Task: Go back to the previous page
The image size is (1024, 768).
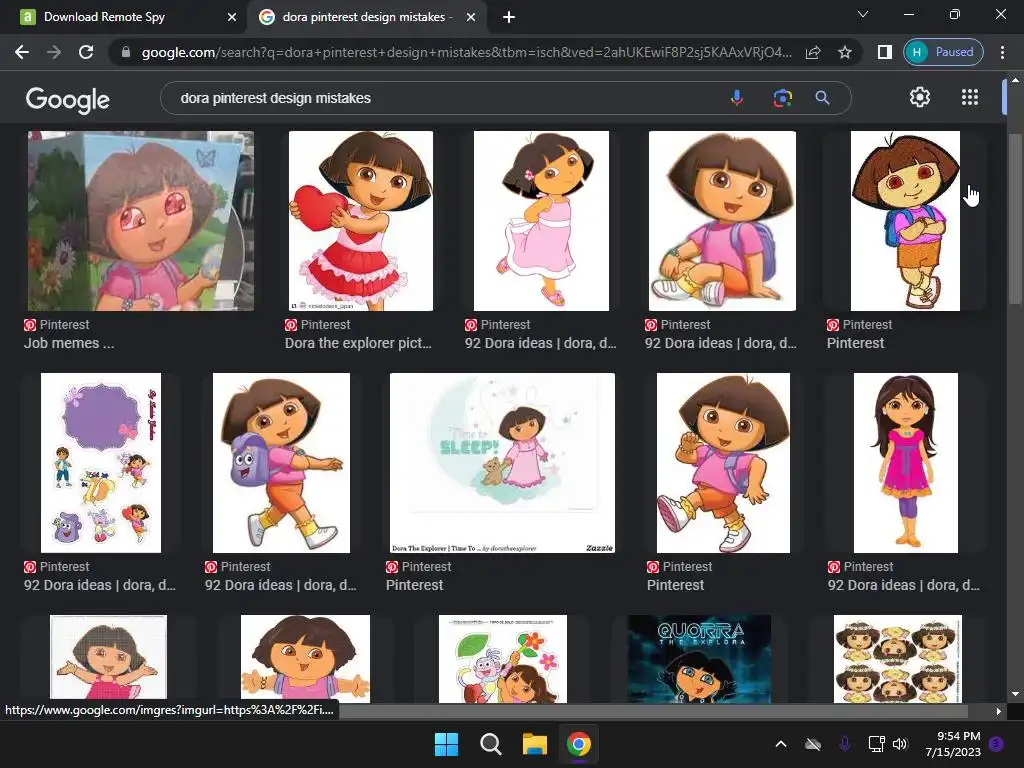Action: click(x=22, y=52)
